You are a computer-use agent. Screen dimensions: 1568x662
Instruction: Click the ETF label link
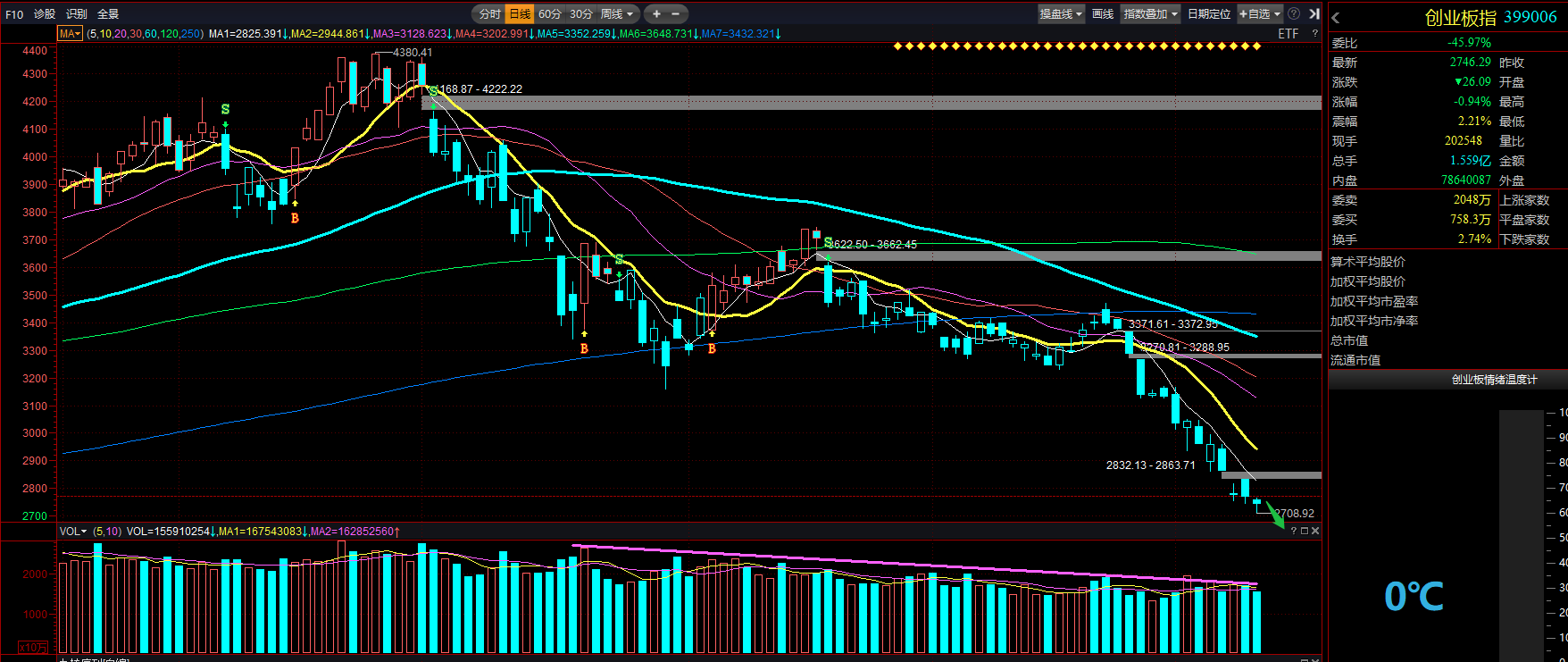coord(1289,34)
